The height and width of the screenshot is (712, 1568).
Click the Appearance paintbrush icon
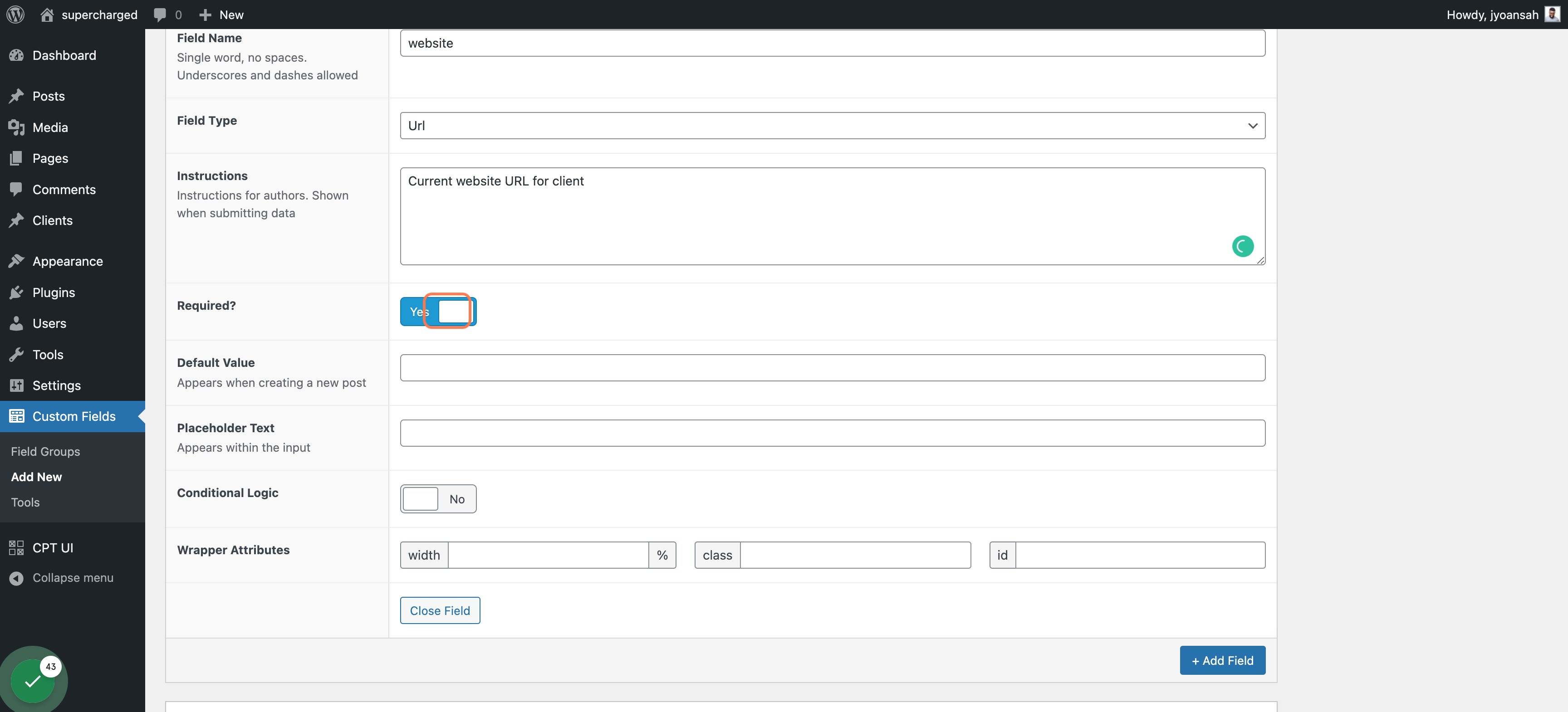pyautogui.click(x=16, y=261)
